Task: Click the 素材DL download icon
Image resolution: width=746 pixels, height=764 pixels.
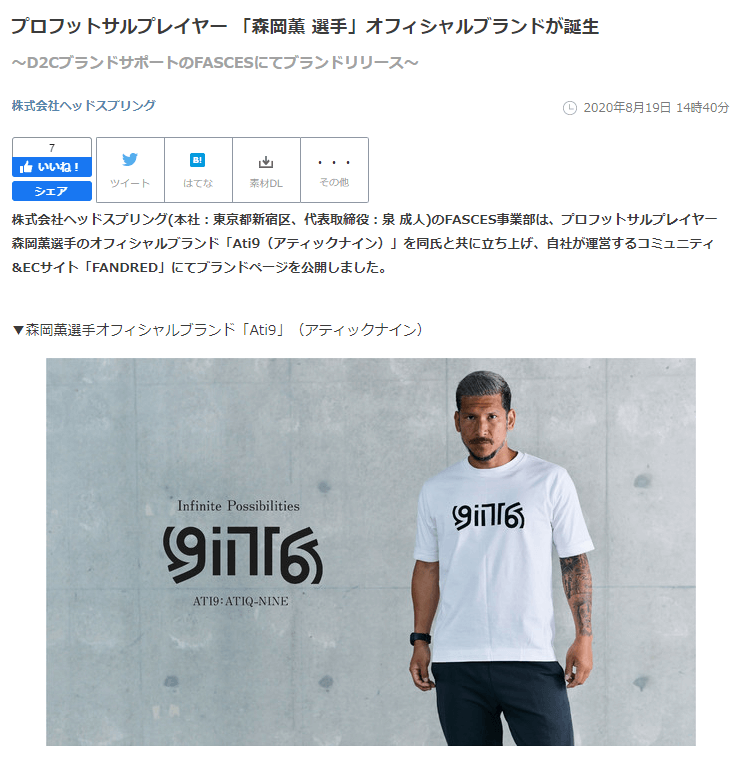Action: tap(266, 162)
